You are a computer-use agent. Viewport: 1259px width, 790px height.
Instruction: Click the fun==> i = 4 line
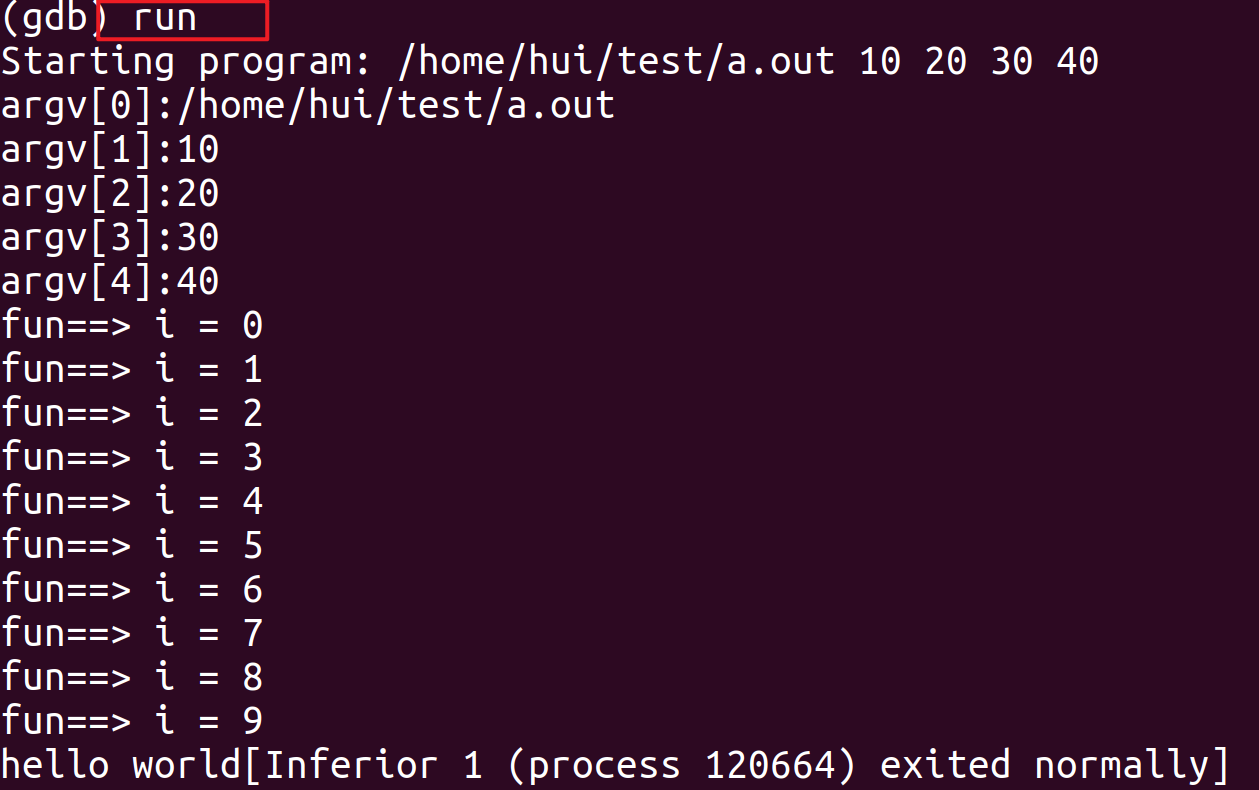point(132,502)
